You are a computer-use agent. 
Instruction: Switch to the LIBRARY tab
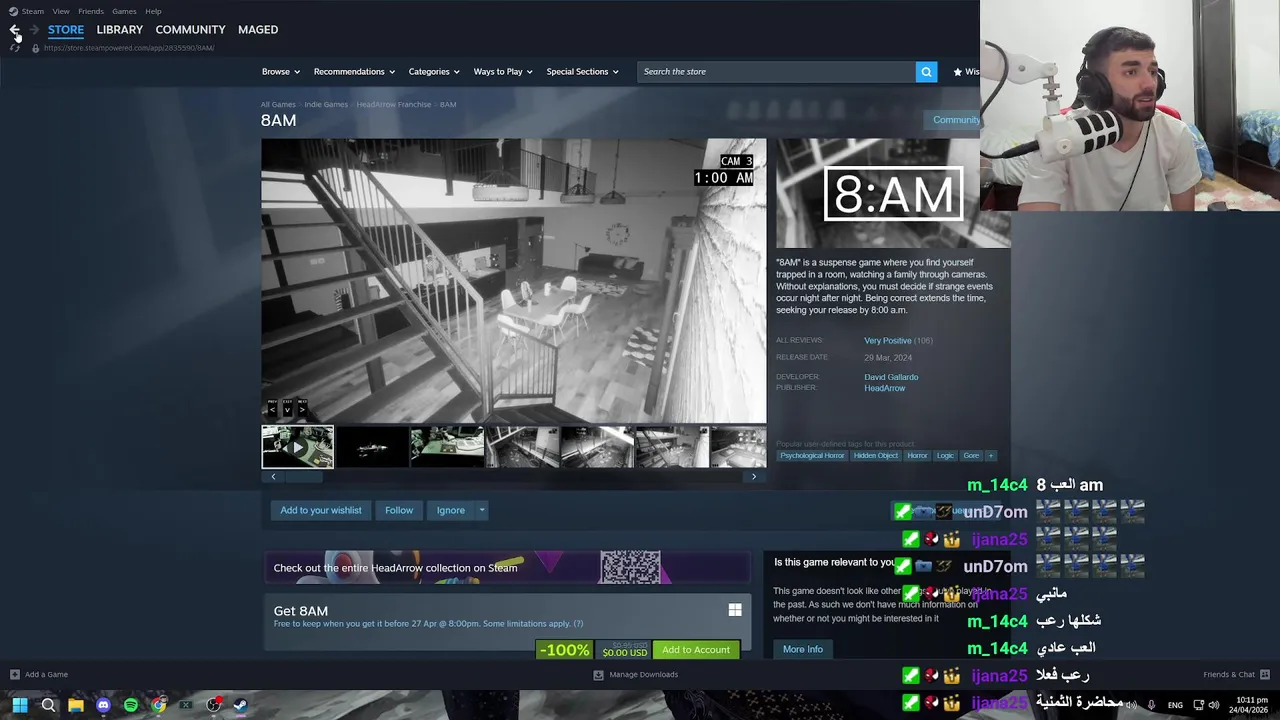pyautogui.click(x=120, y=30)
